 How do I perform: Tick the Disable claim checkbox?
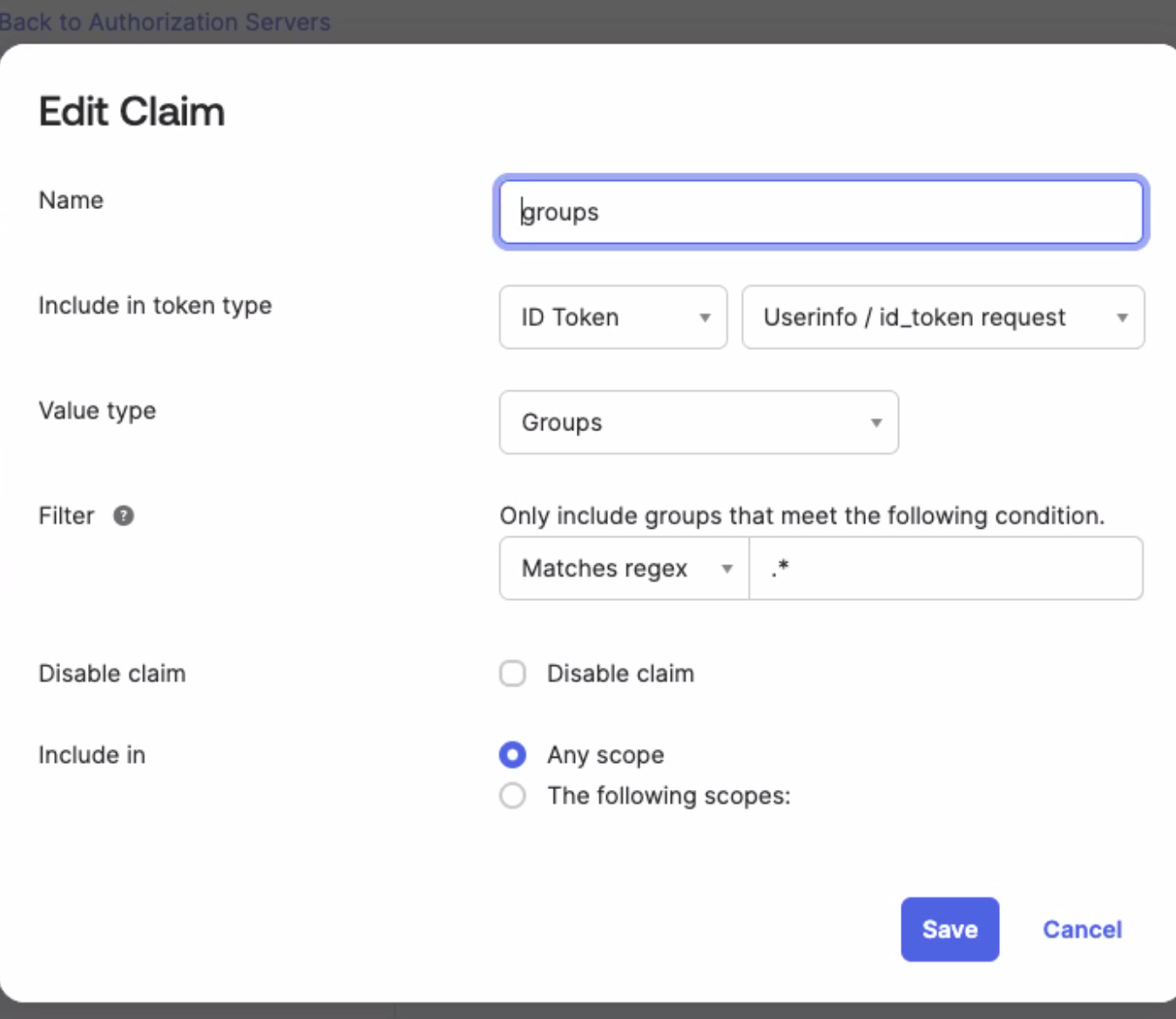click(x=513, y=673)
